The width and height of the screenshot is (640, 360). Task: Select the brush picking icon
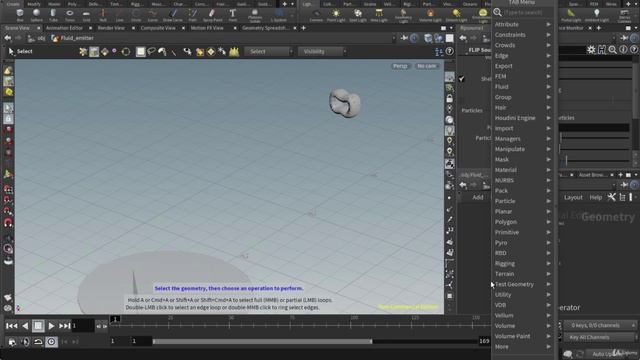pos(162,51)
